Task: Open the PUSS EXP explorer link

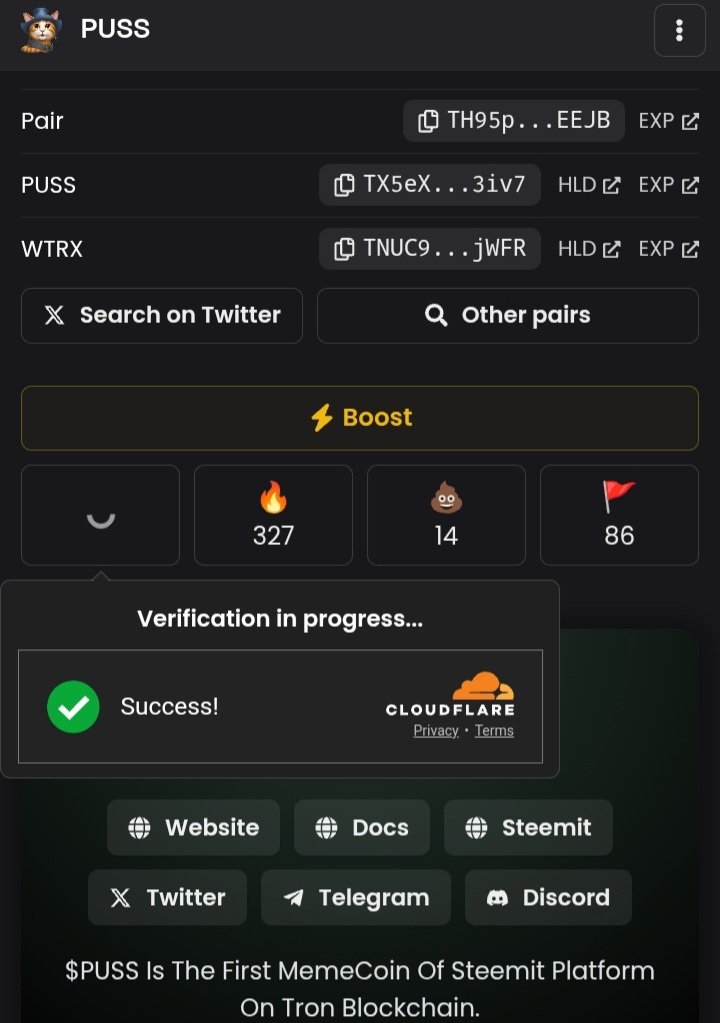Action: pyautogui.click(x=669, y=185)
